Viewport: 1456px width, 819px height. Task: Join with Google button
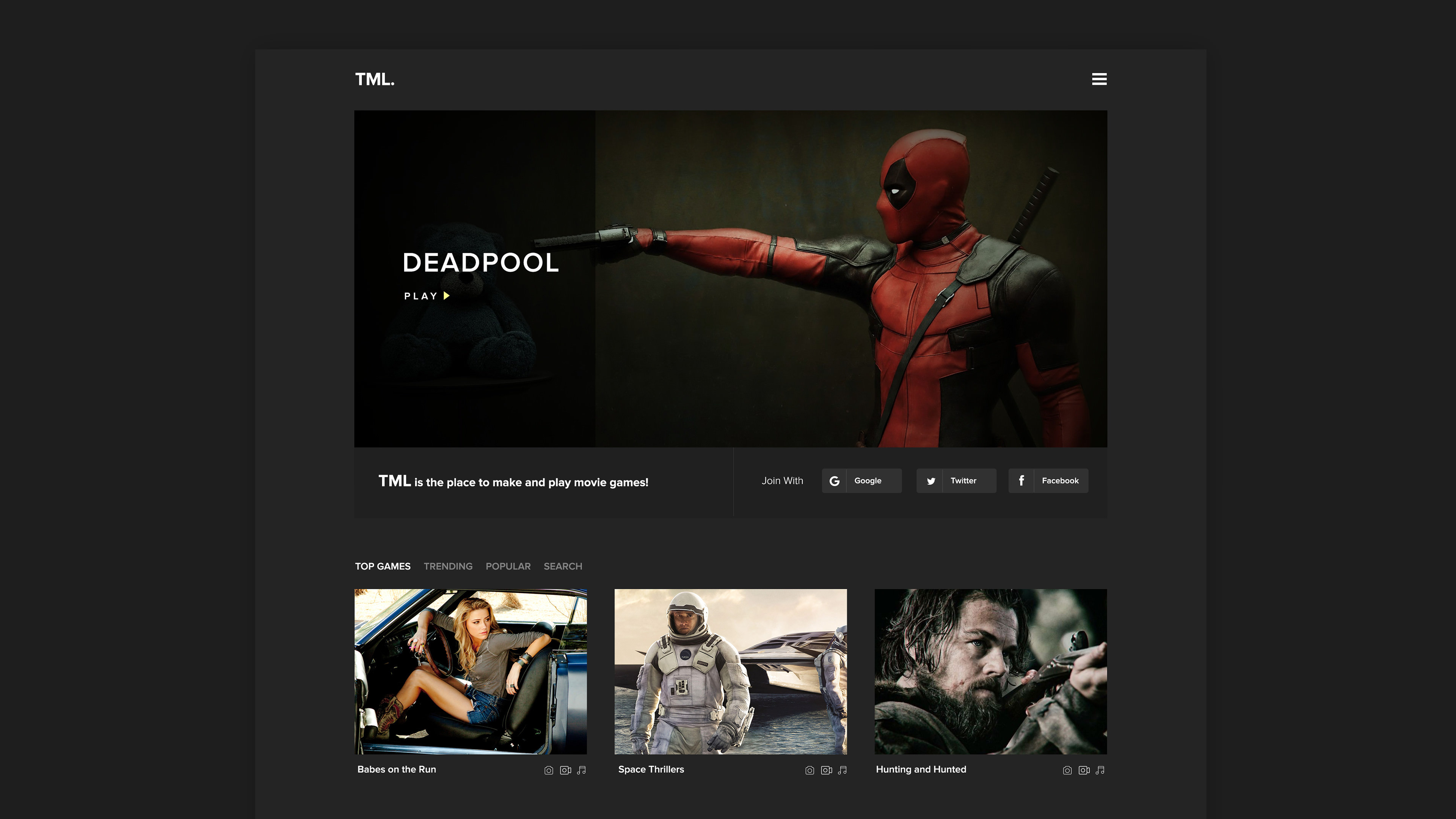click(x=861, y=481)
